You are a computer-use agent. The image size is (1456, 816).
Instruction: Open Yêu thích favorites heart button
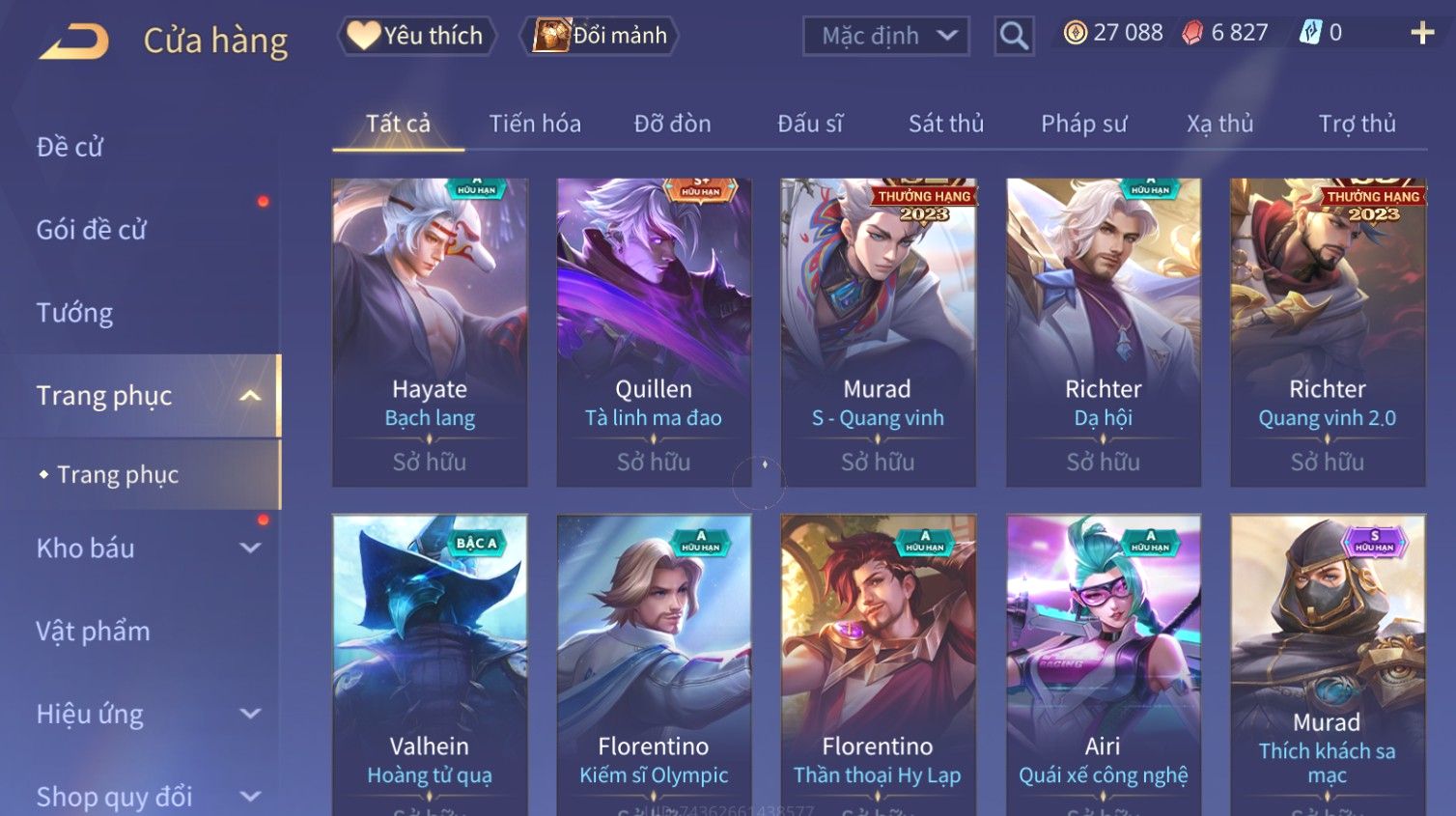416,36
